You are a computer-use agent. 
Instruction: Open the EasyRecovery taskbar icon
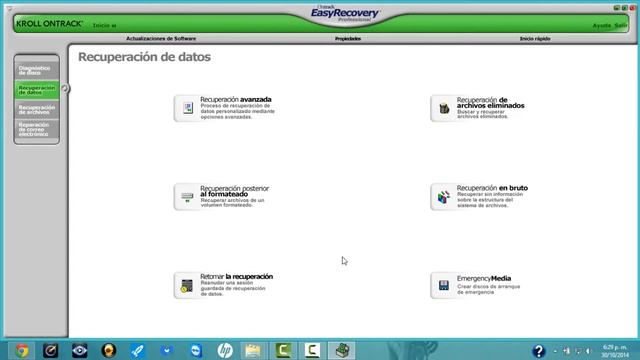coord(342,351)
